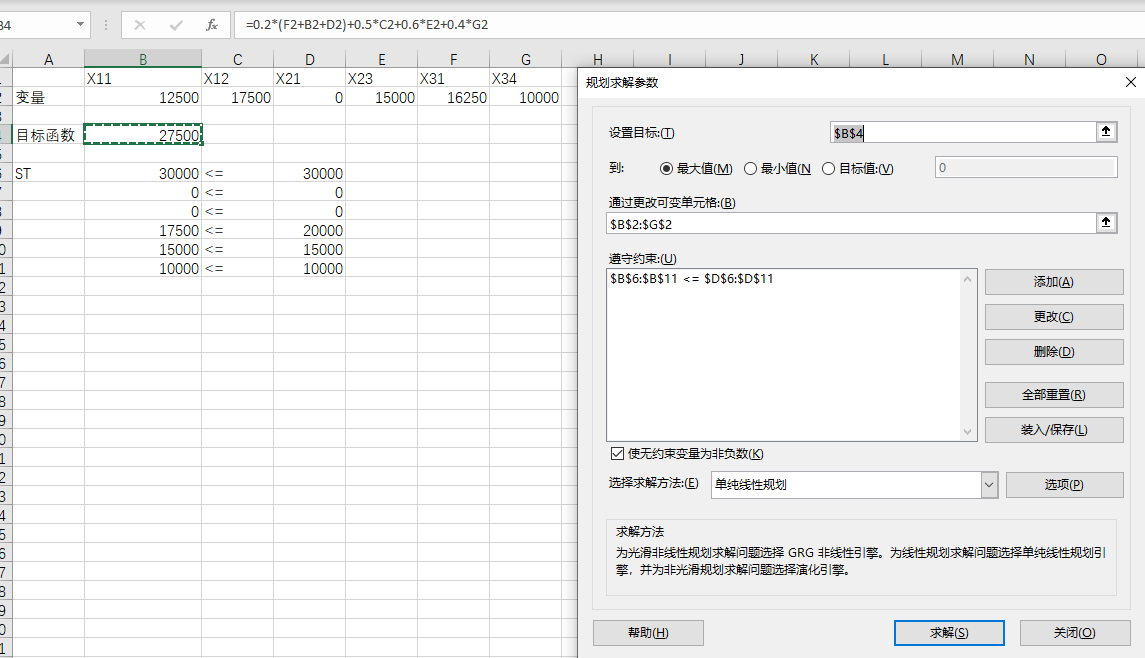Click the 求解 (Solve) button

tap(948, 633)
